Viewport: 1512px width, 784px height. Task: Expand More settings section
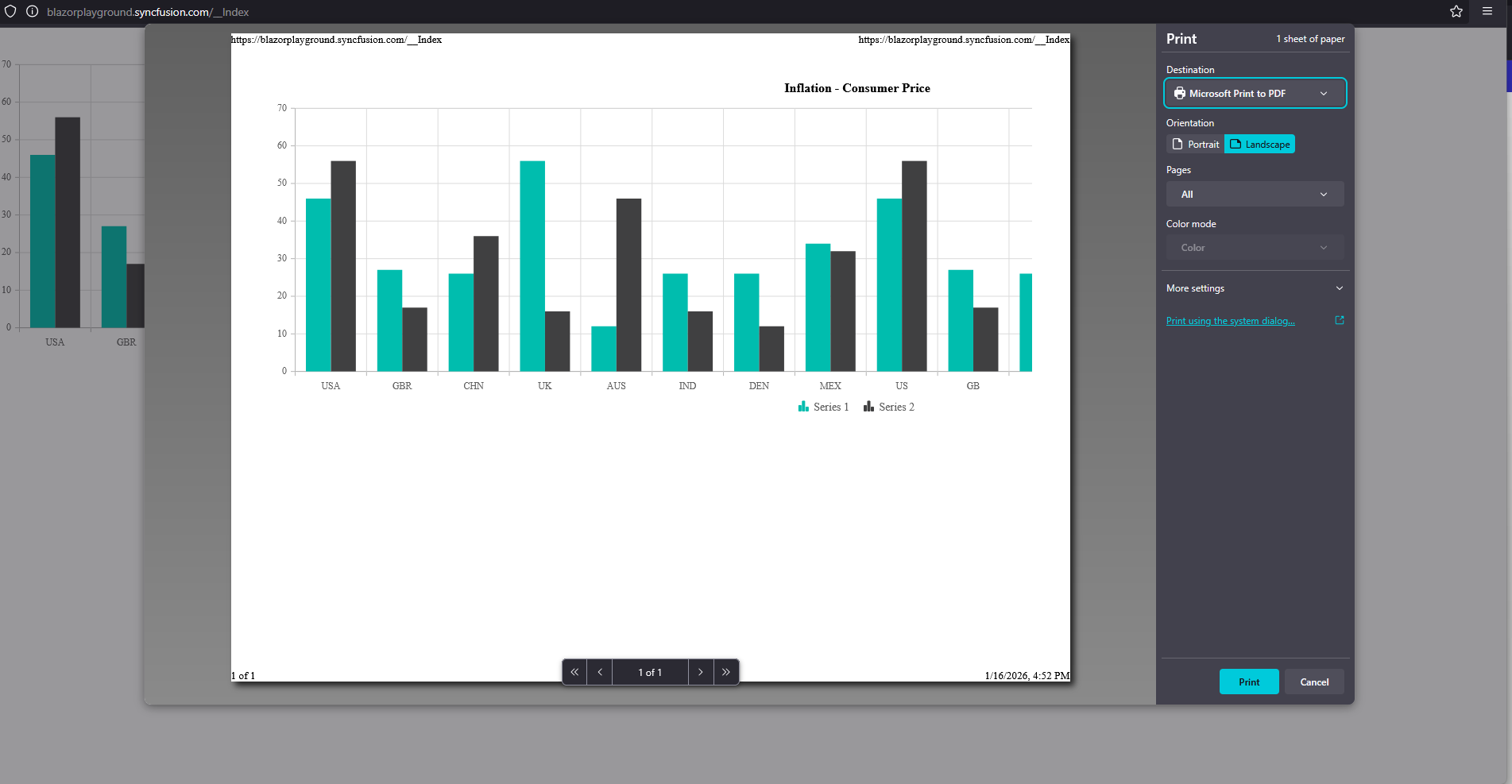(1255, 288)
